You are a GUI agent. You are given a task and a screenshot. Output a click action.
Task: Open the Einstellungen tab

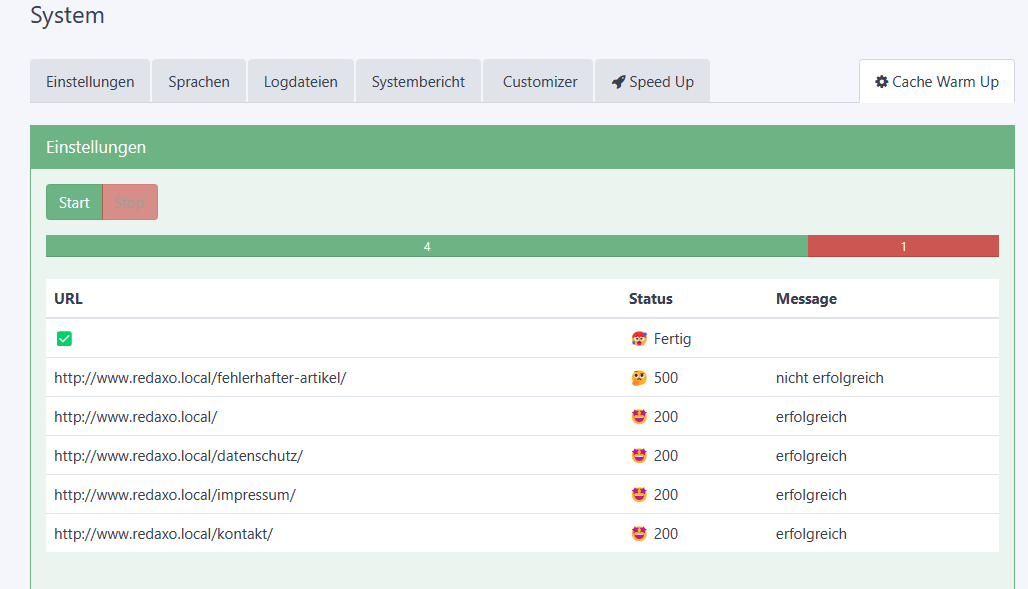pos(90,81)
